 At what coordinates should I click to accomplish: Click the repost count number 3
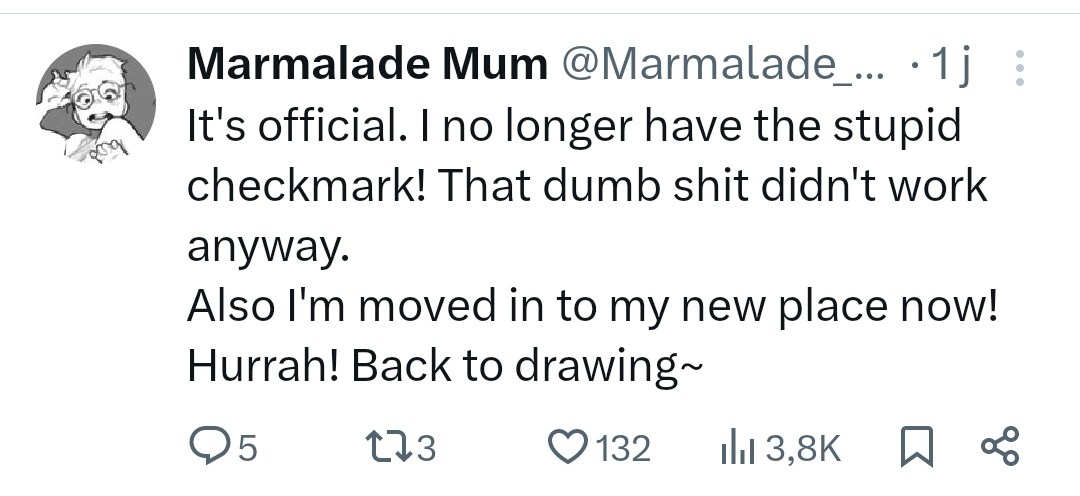point(426,449)
